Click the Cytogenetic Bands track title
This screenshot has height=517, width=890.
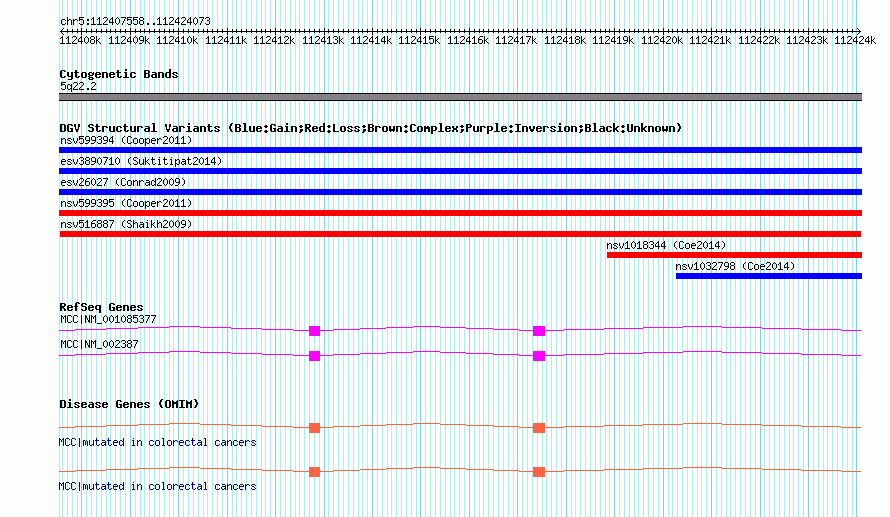coord(119,74)
